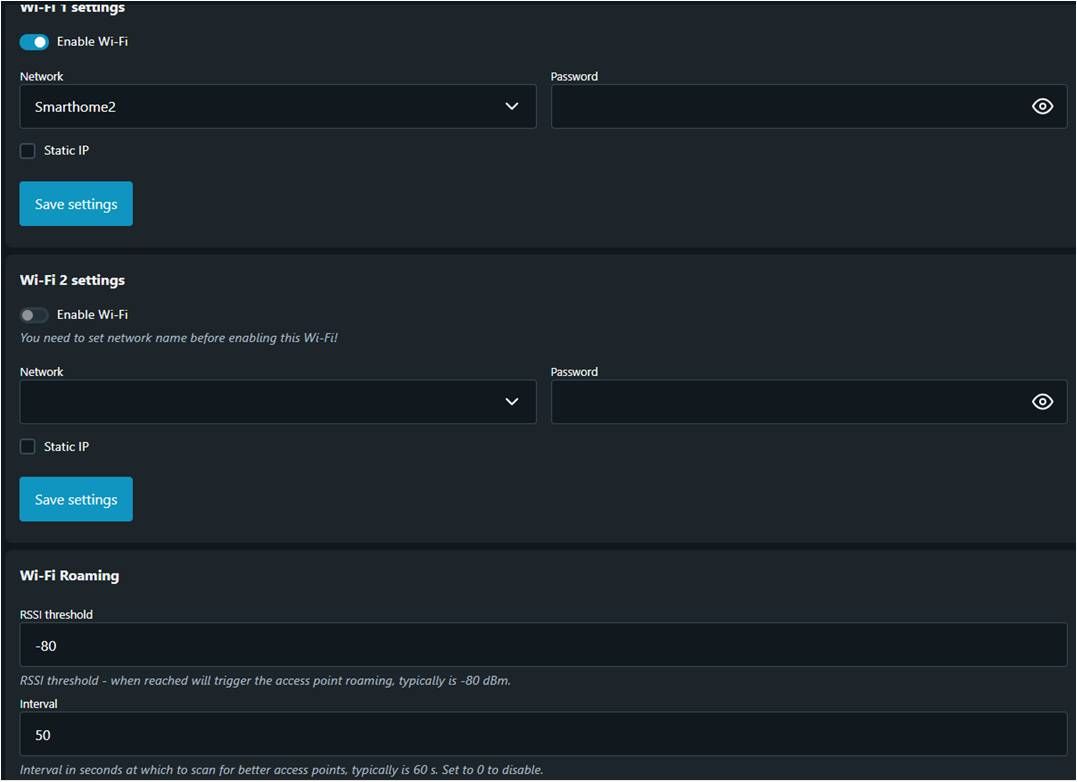Check Static IP box under Wi-Fi 1 settings
The width and height of the screenshot is (1077, 782).
click(x=28, y=151)
